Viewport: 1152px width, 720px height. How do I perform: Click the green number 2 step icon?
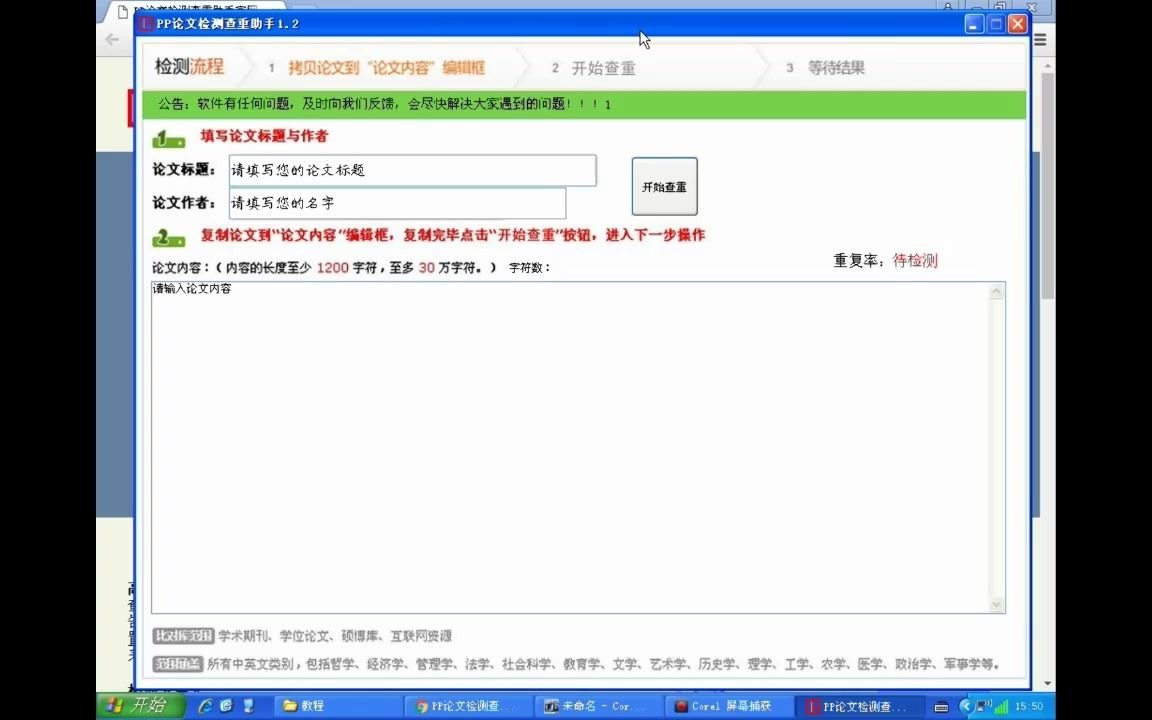[168, 237]
